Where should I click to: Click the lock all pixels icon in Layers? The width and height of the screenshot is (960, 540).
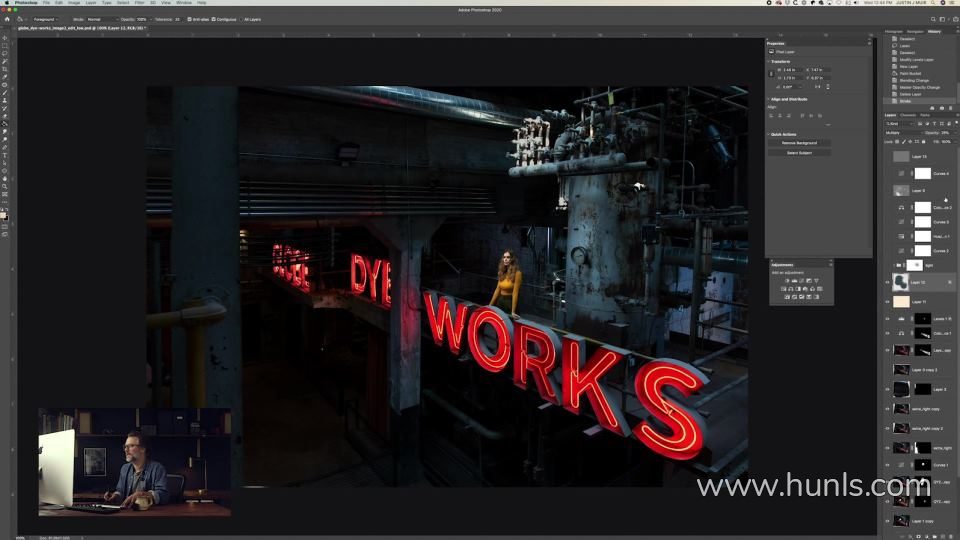(923, 141)
